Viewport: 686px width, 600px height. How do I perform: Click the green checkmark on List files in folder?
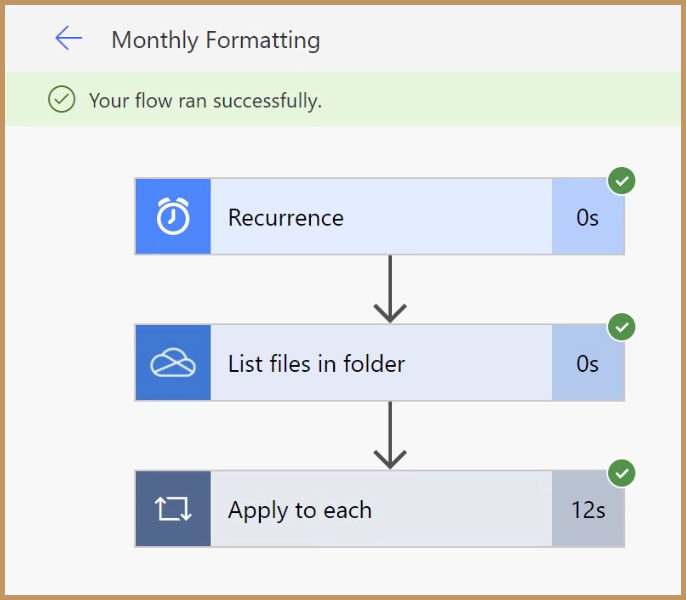[x=622, y=327]
